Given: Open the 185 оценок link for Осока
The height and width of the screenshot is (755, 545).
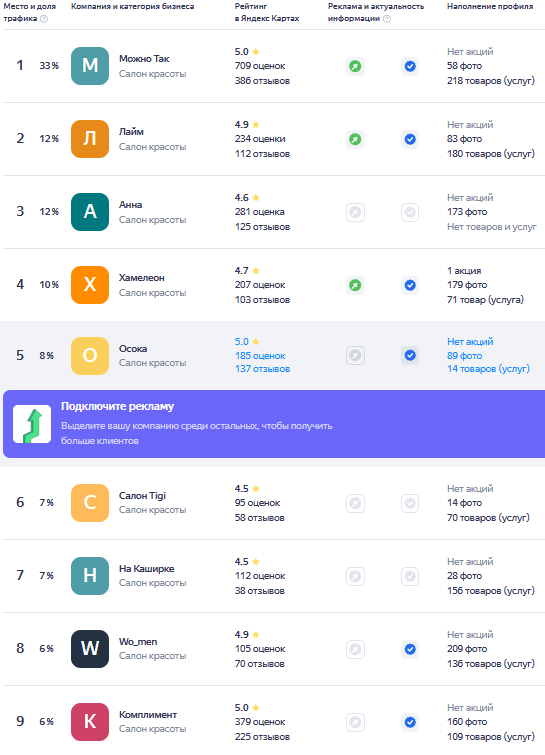Looking at the screenshot, I should tap(260, 356).
